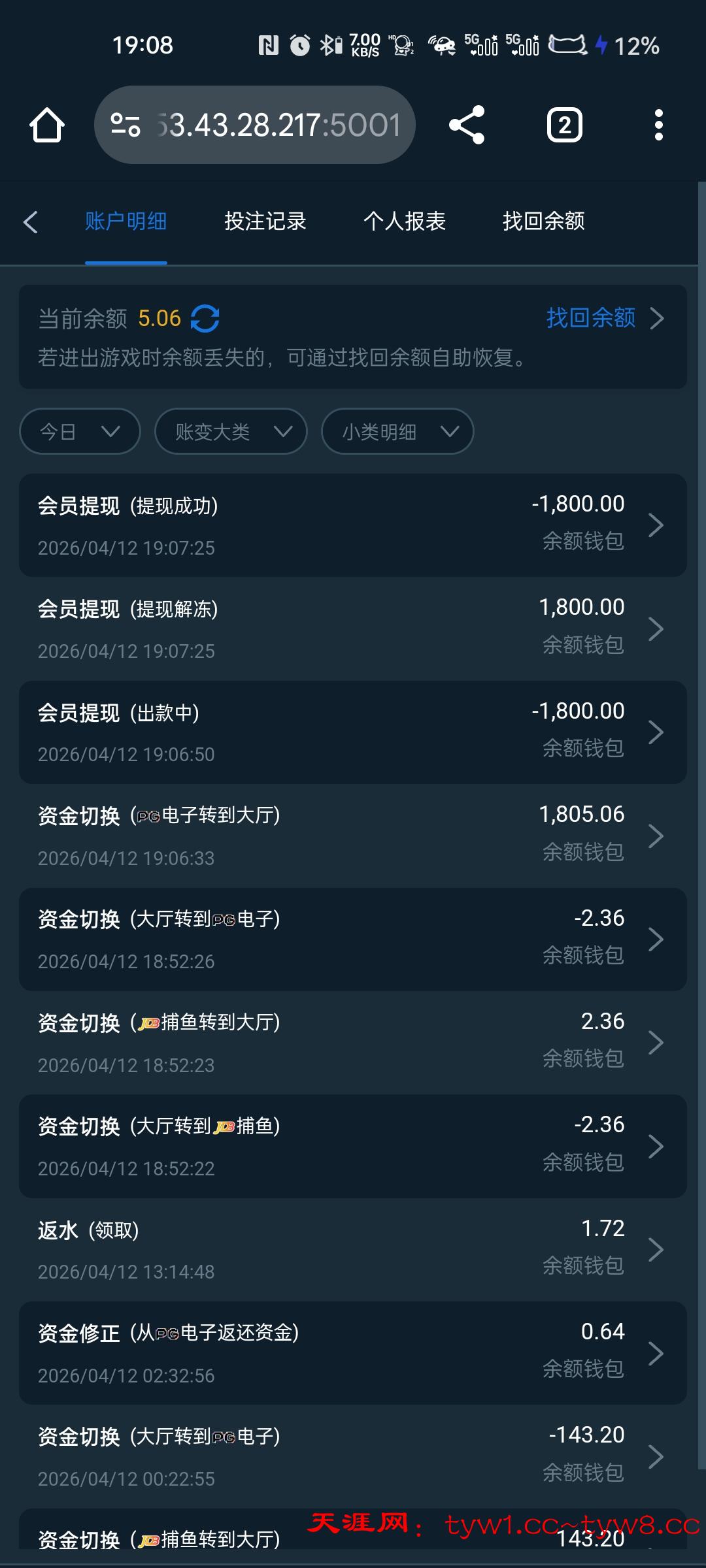Open the 返水 (领取) transaction entry
This screenshot has width=706, height=1568.
point(353,1249)
